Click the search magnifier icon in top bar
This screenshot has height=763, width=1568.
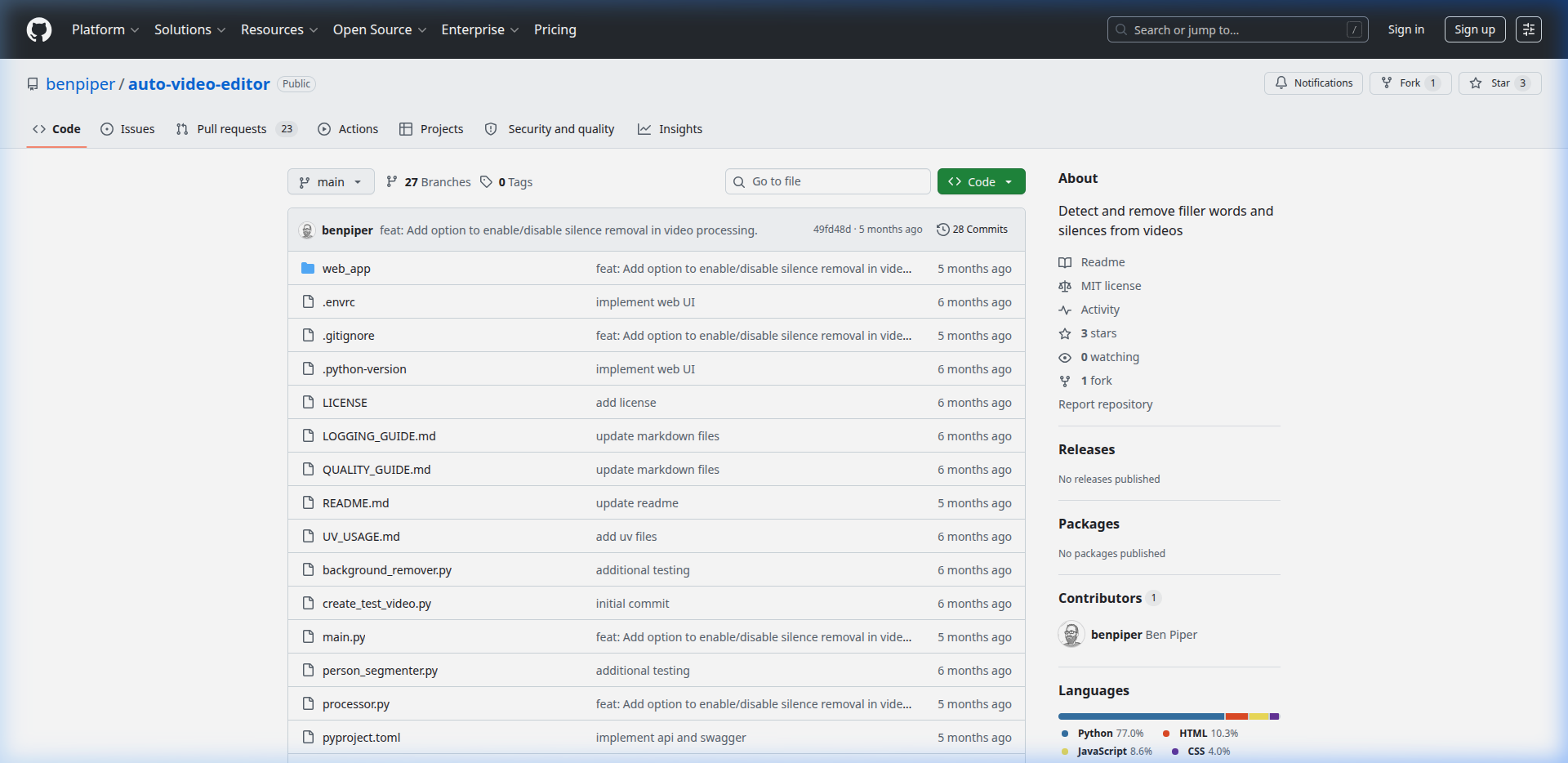pos(1121,29)
